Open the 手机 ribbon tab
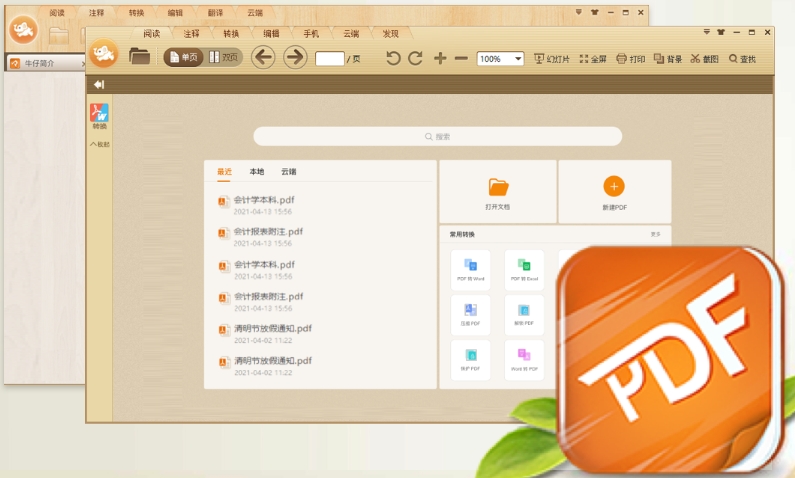Image resolution: width=795 pixels, height=478 pixels. 311,33
